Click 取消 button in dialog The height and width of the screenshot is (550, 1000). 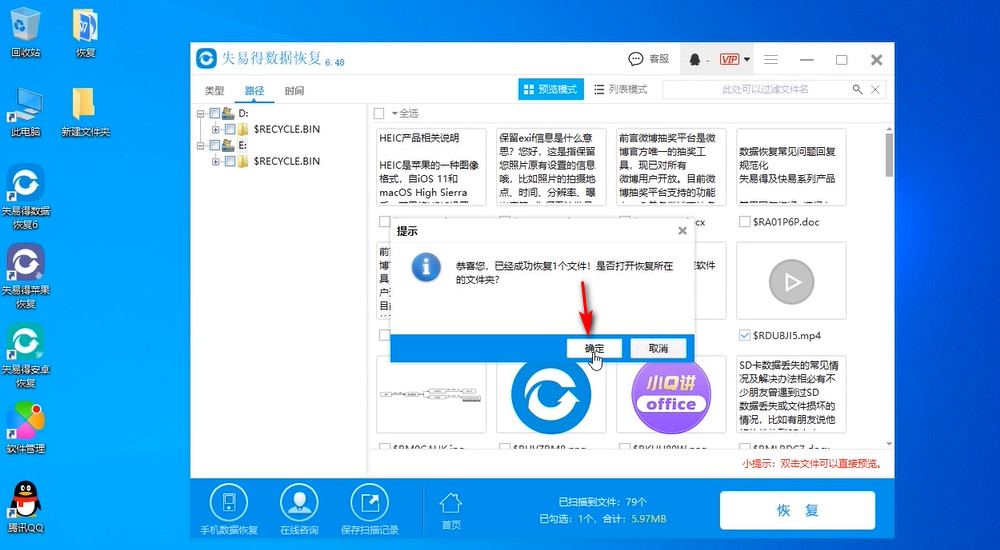(x=658, y=348)
